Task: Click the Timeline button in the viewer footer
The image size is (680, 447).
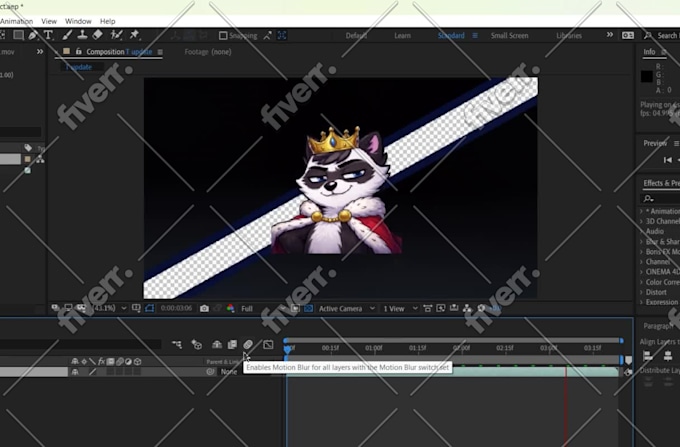Action: coord(454,308)
